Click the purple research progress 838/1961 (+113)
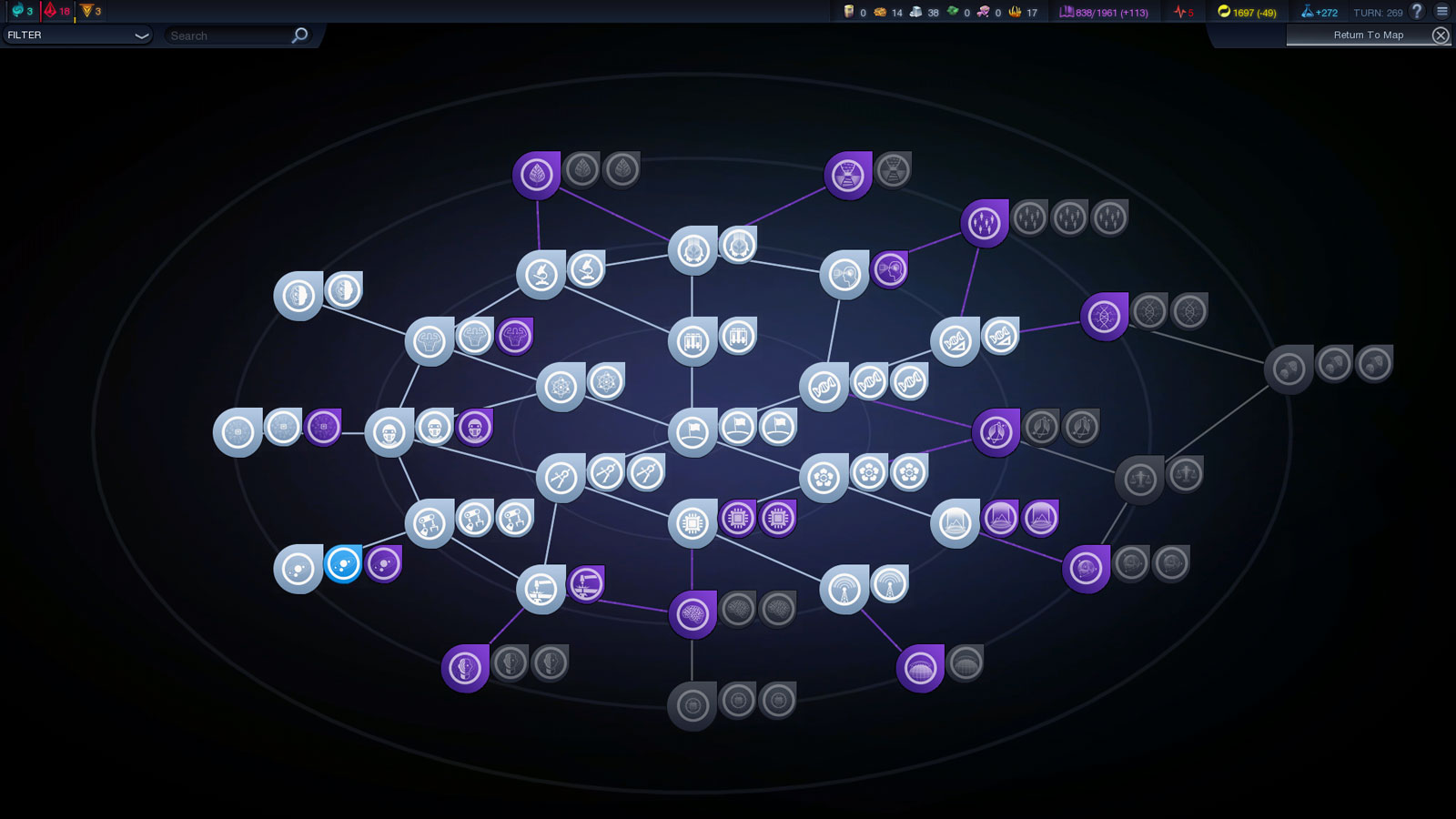1456x819 pixels. 1104,12
